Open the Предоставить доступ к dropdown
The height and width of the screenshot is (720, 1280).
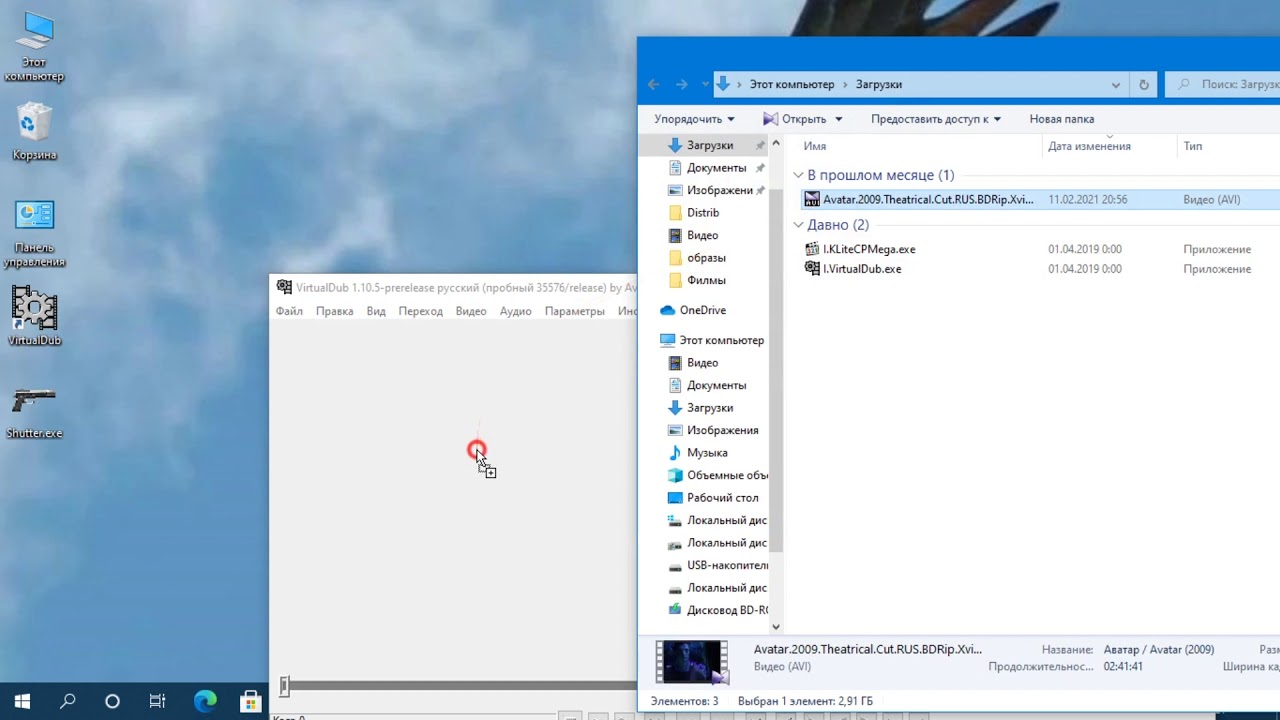tap(935, 119)
